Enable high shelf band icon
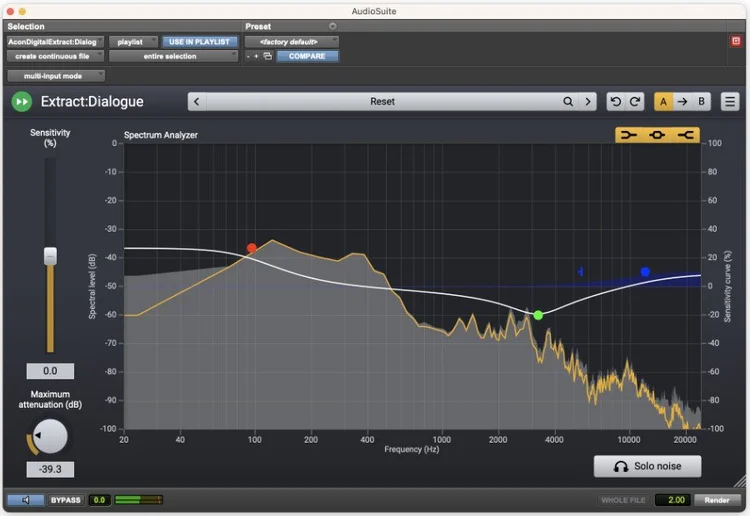This screenshot has height=516, width=750. coord(685,135)
